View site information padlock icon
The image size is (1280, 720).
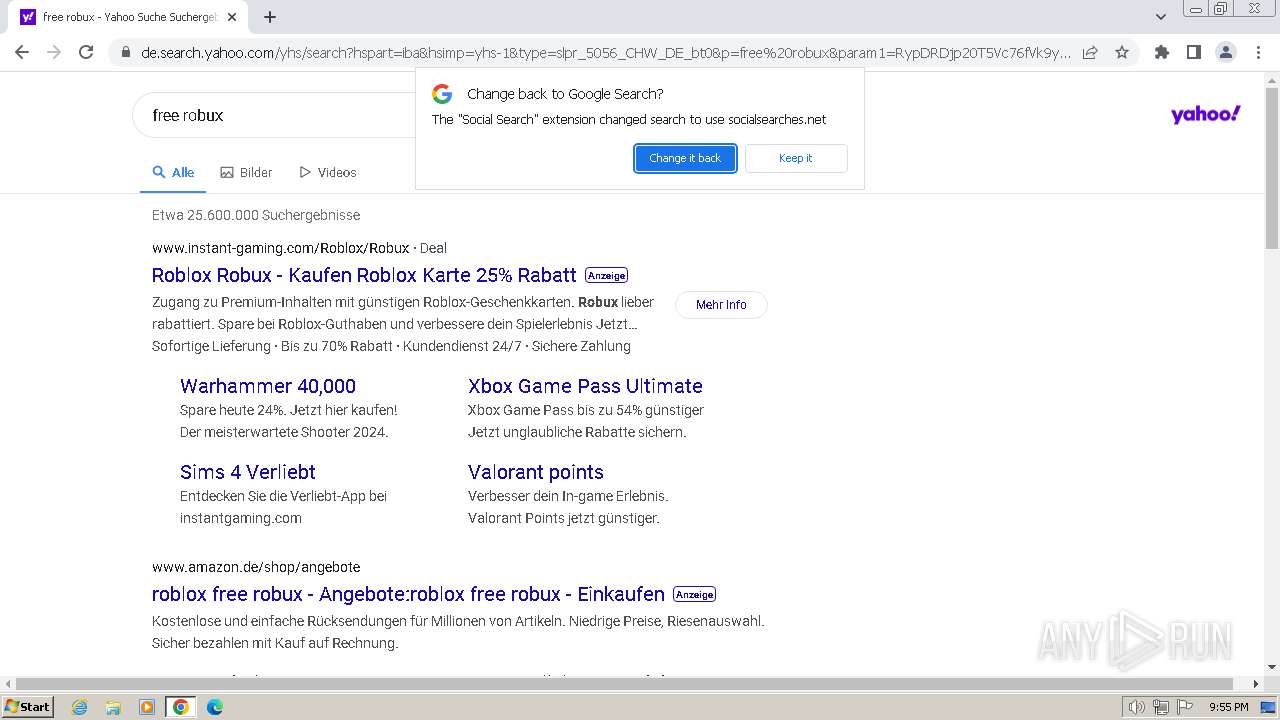pyautogui.click(x=125, y=52)
